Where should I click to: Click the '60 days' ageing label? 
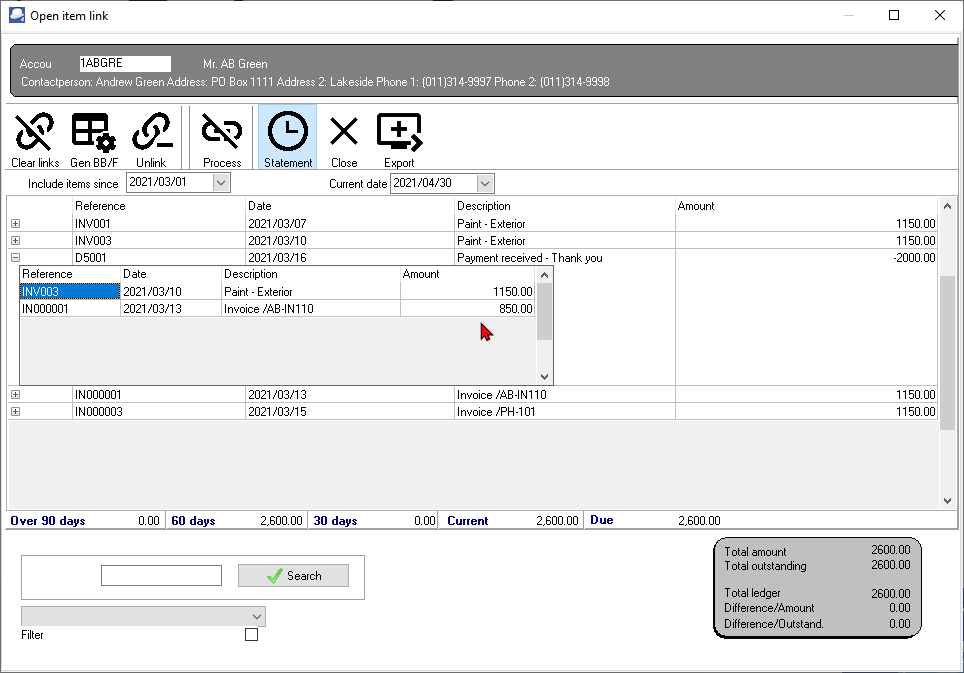[193, 521]
